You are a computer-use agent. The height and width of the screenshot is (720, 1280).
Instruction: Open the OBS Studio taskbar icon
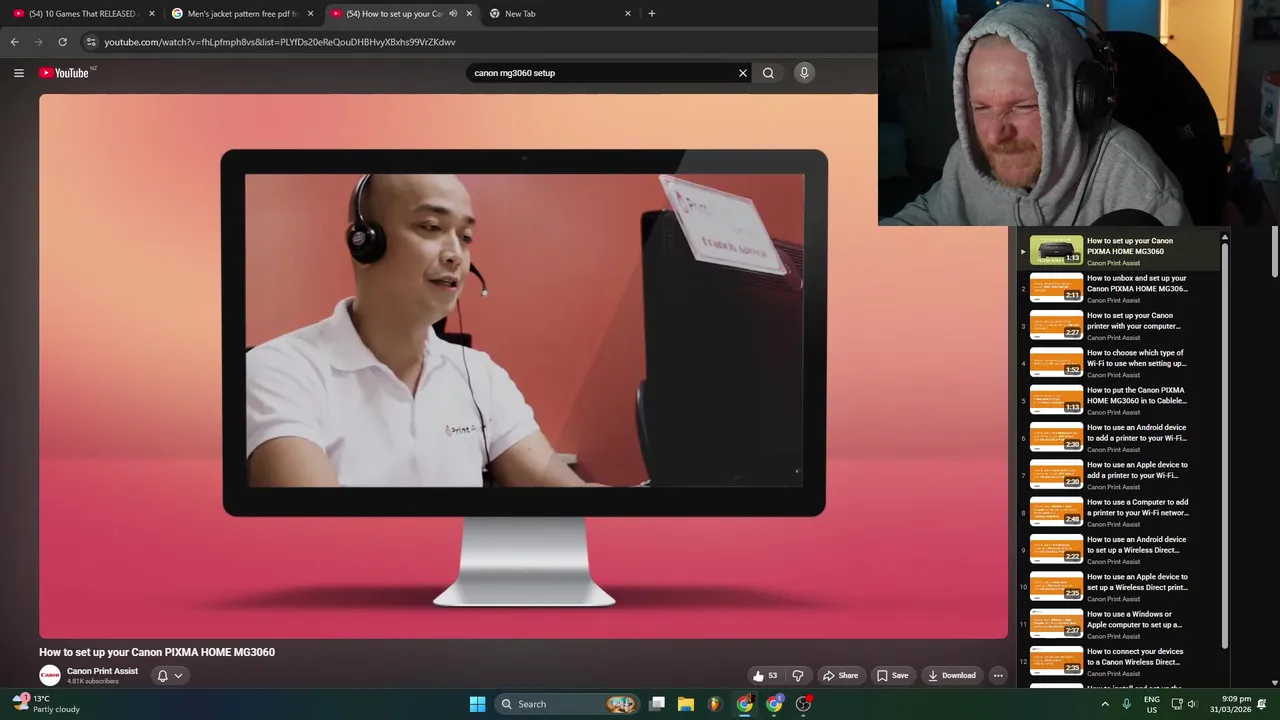(x=803, y=704)
